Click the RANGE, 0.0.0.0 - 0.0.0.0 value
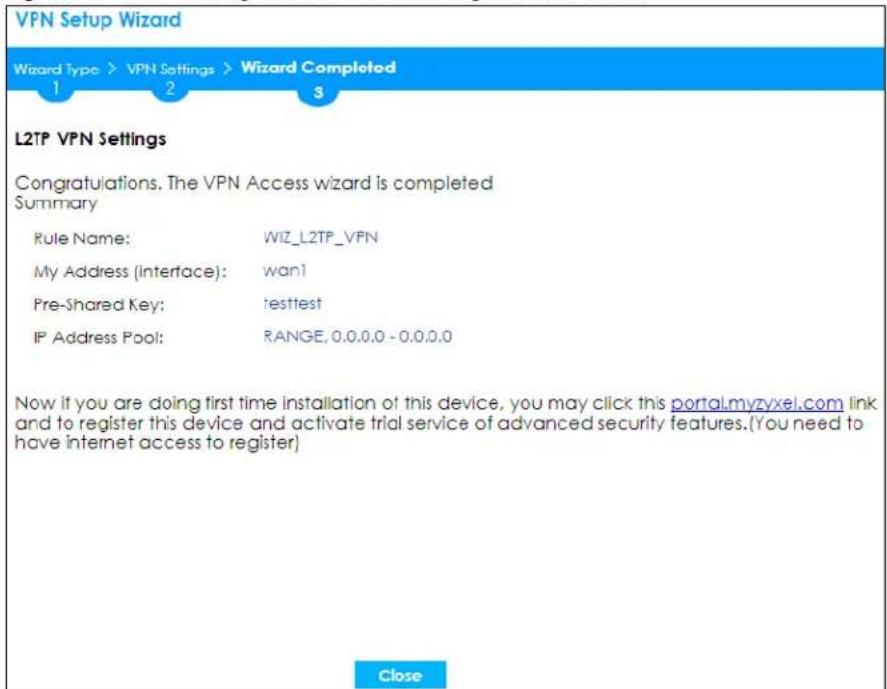This screenshot has width=887, height=689. (x=358, y=337)
